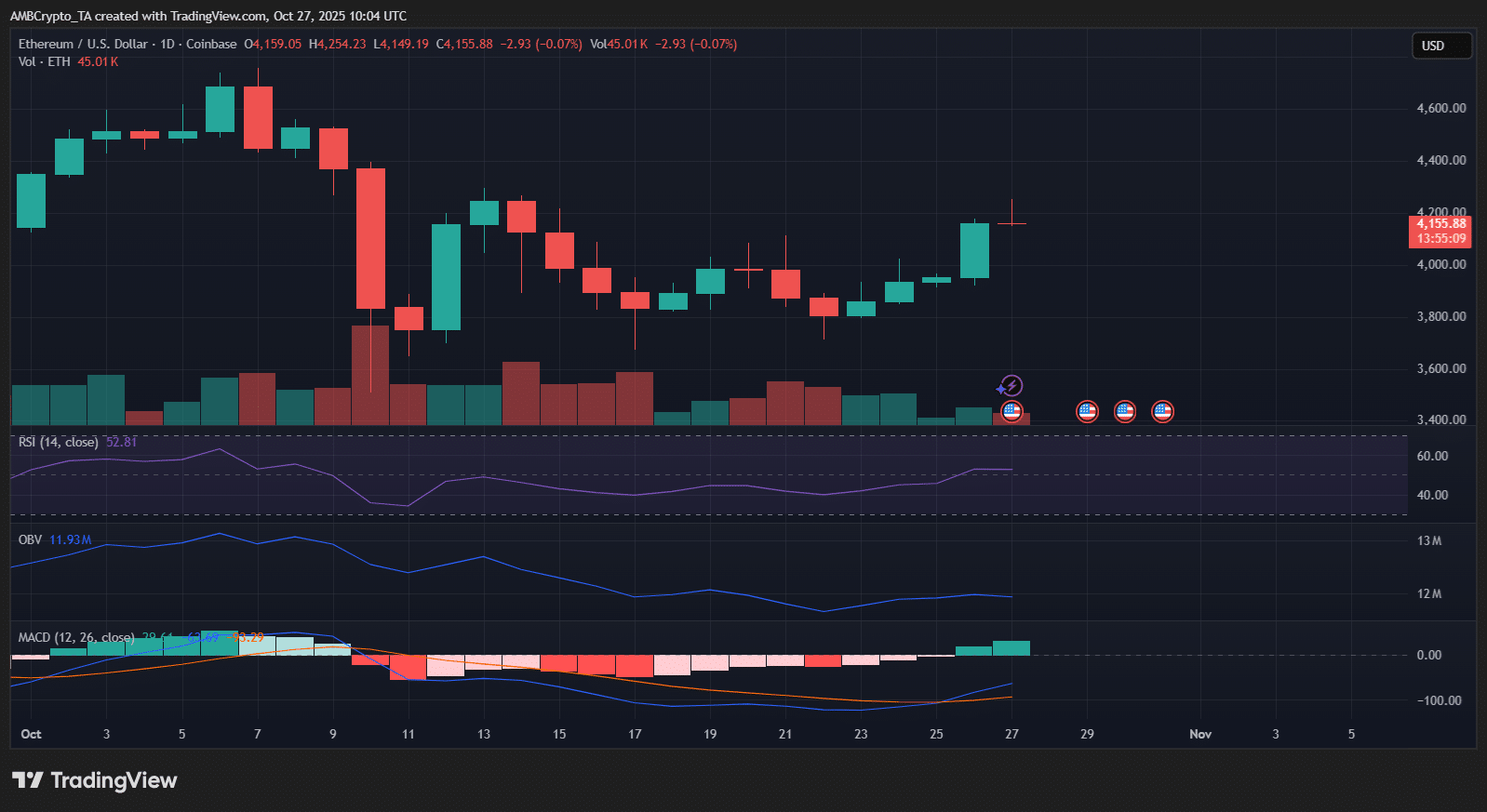Click the US flag icon on the Oct 27 bar
Viewport: 1487px width, 812px height.
(x=1011, y=411)
